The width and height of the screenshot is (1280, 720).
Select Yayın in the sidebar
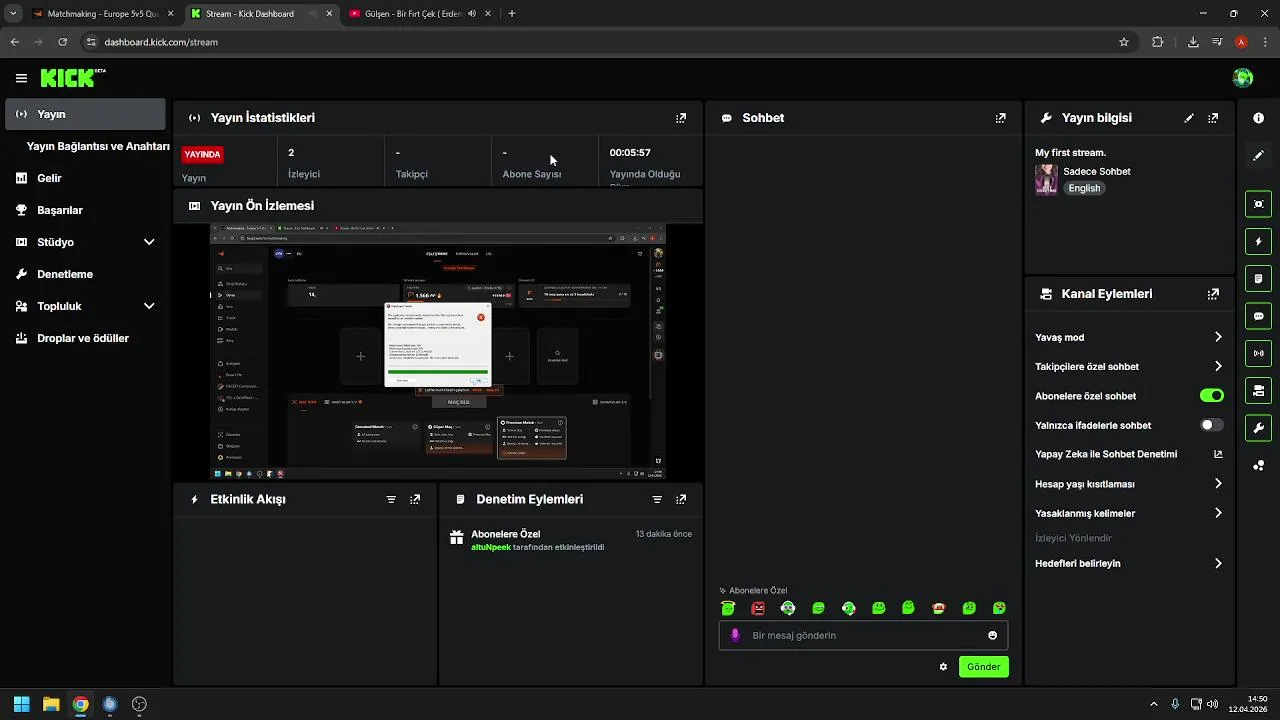85,114
